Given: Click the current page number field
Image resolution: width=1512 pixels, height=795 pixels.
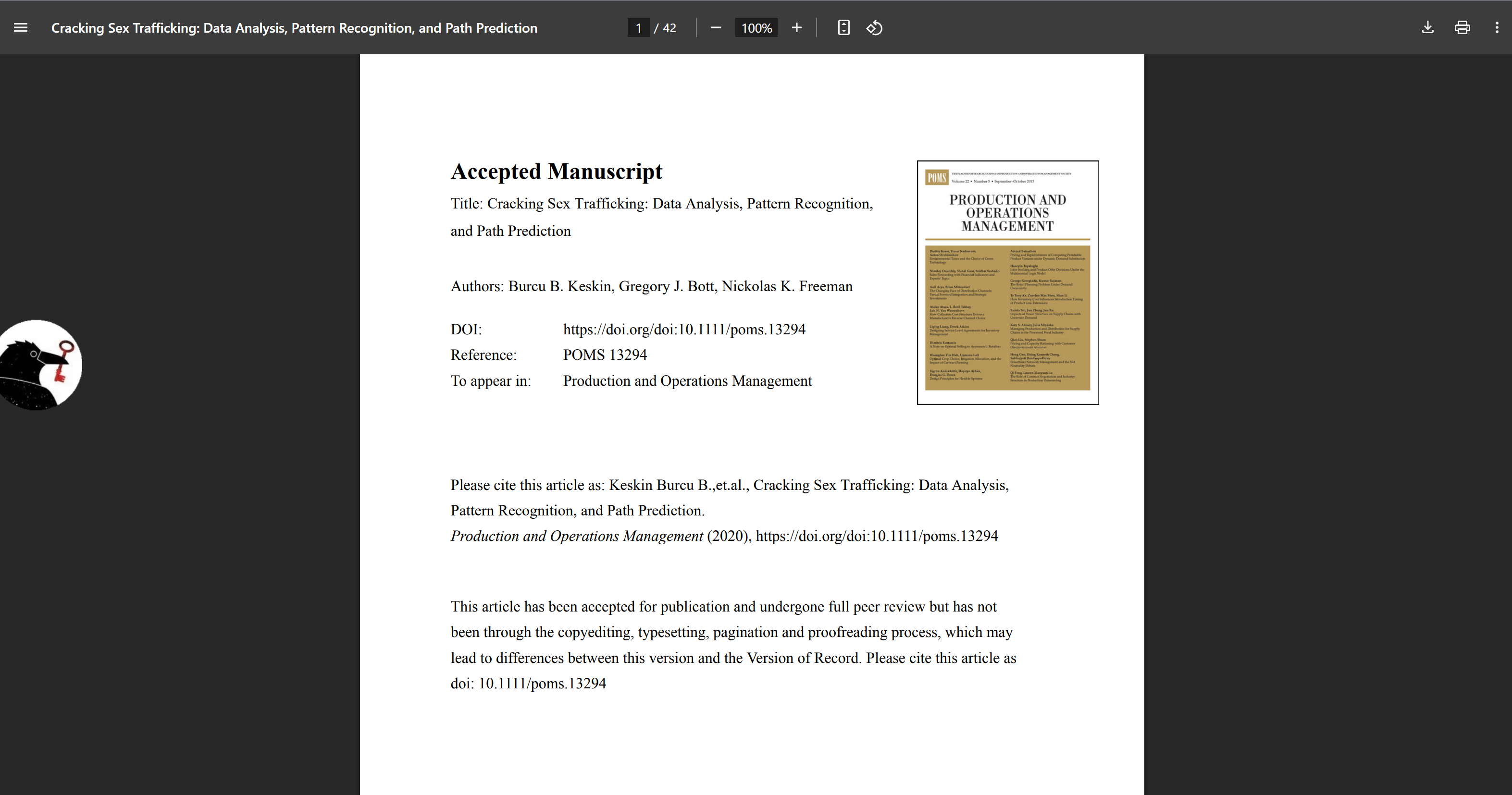Looking at the screenshot, I should point(638,27).
